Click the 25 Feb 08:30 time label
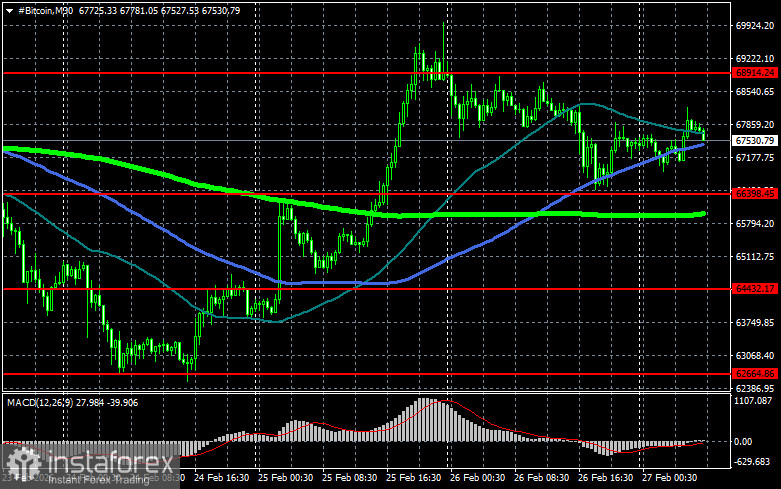 [349, 478]
